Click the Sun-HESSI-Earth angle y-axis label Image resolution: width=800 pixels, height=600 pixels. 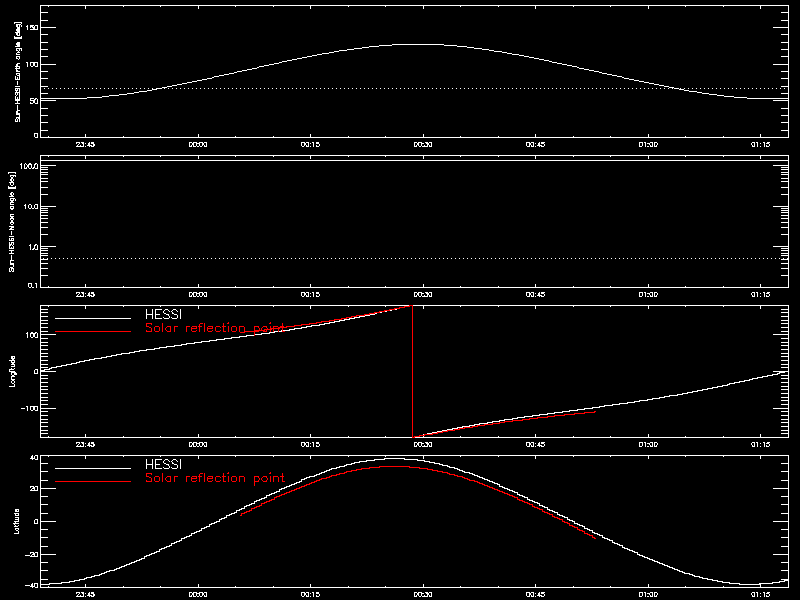click(x=18, y=72)
